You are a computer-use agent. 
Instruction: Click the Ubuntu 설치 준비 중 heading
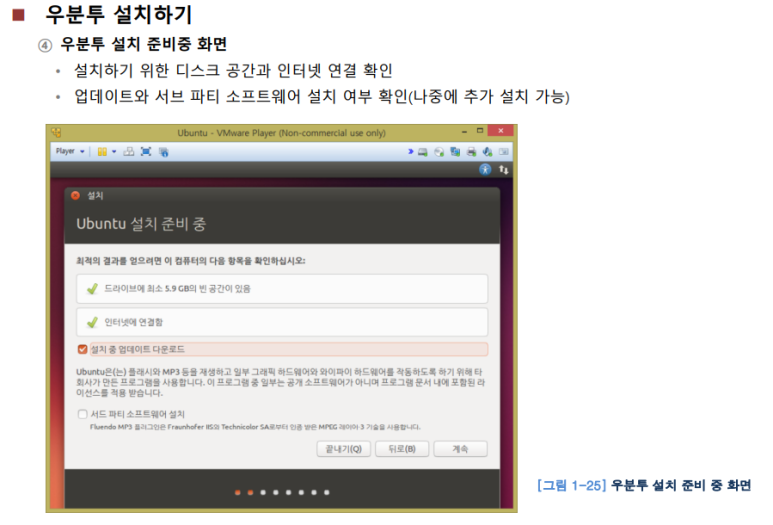141,224
